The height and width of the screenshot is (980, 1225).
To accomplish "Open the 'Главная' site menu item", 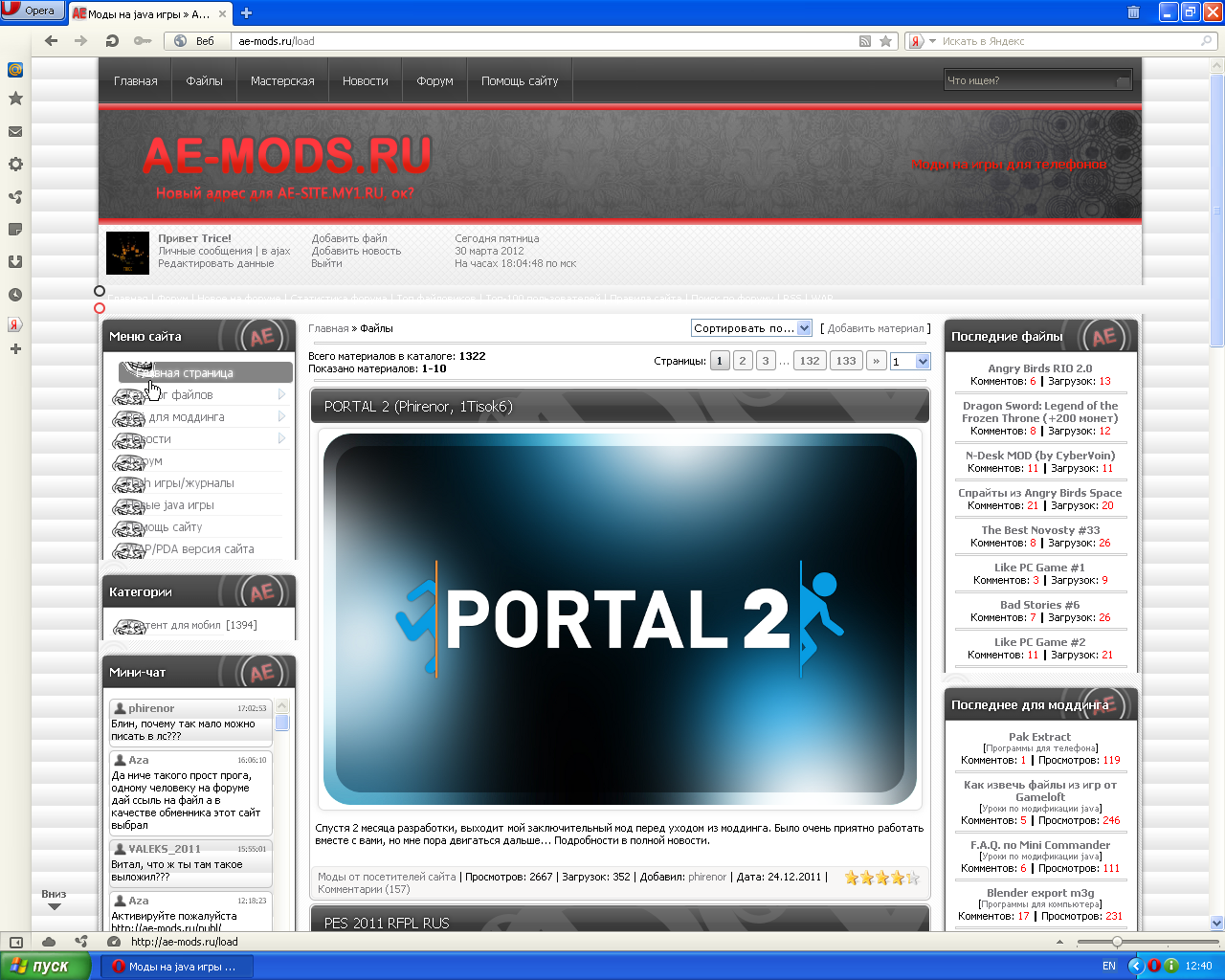I will [136, 81].
